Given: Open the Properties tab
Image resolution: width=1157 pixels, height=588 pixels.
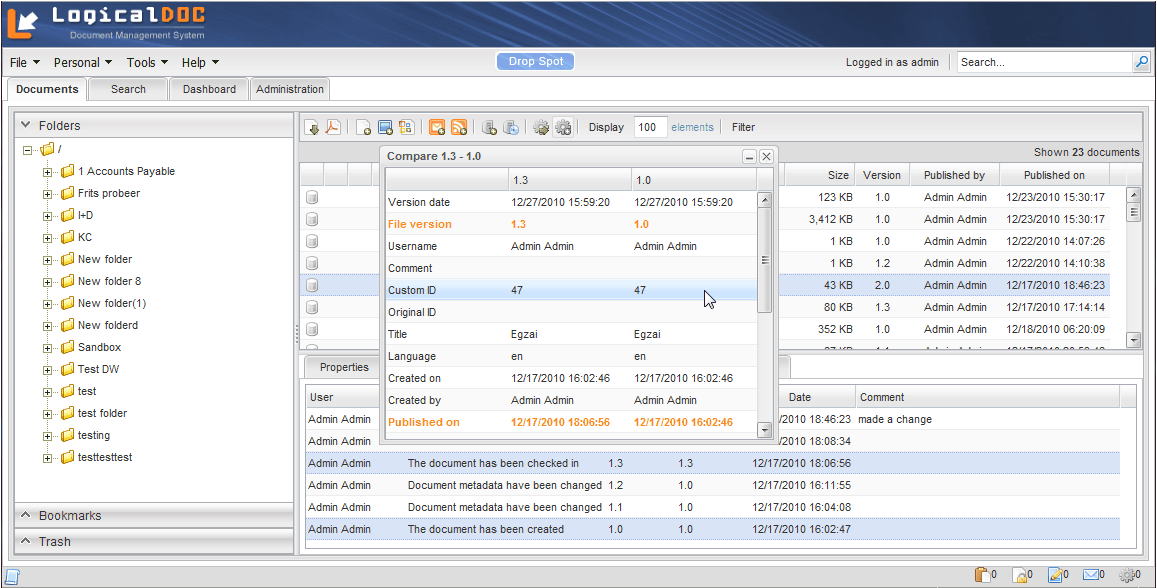Looking at the screenshot, I should (344, 367).
